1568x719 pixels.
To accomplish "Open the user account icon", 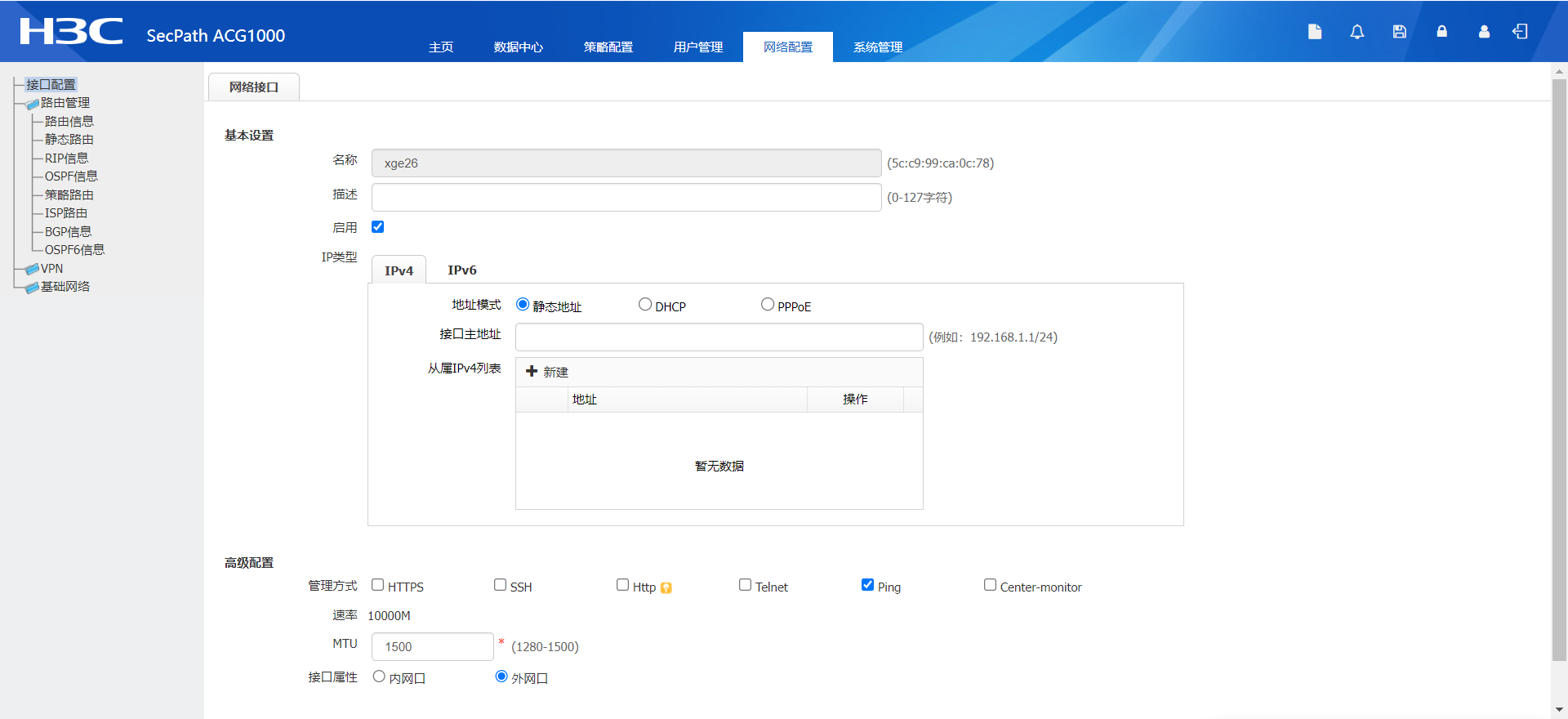I will pyautogui.click(x=1484, y=32).
